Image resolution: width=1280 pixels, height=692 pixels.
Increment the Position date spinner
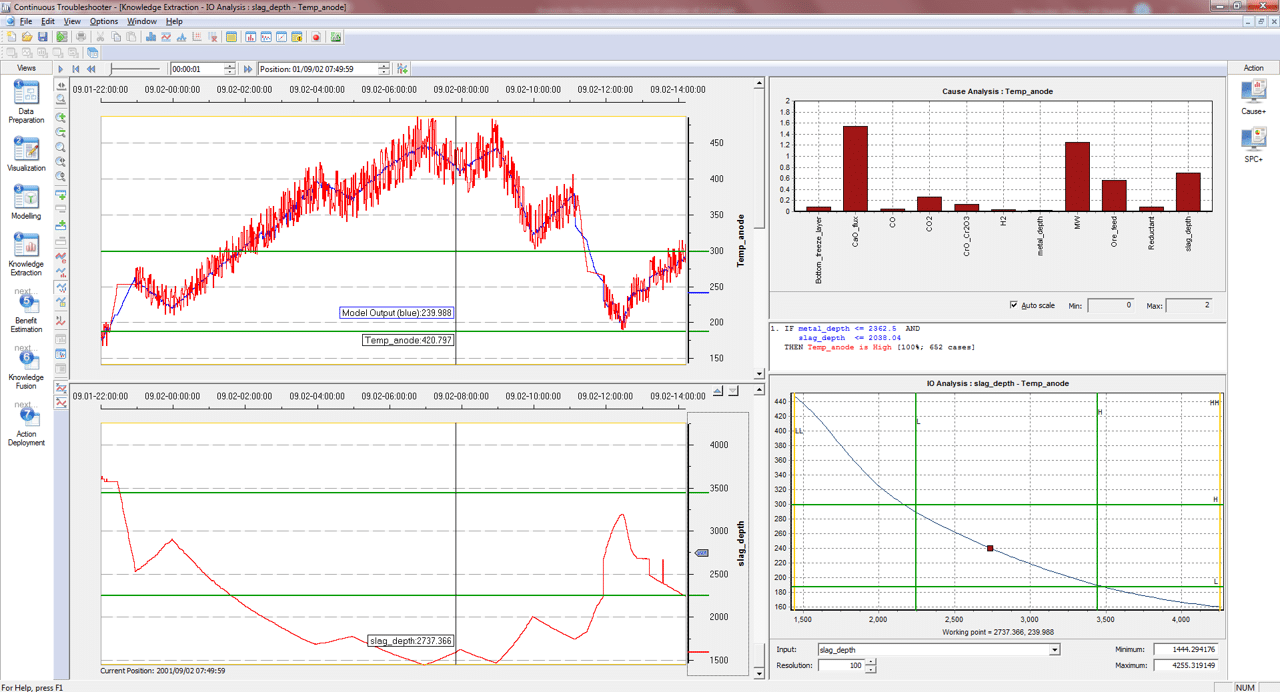[x=385, y=66]
